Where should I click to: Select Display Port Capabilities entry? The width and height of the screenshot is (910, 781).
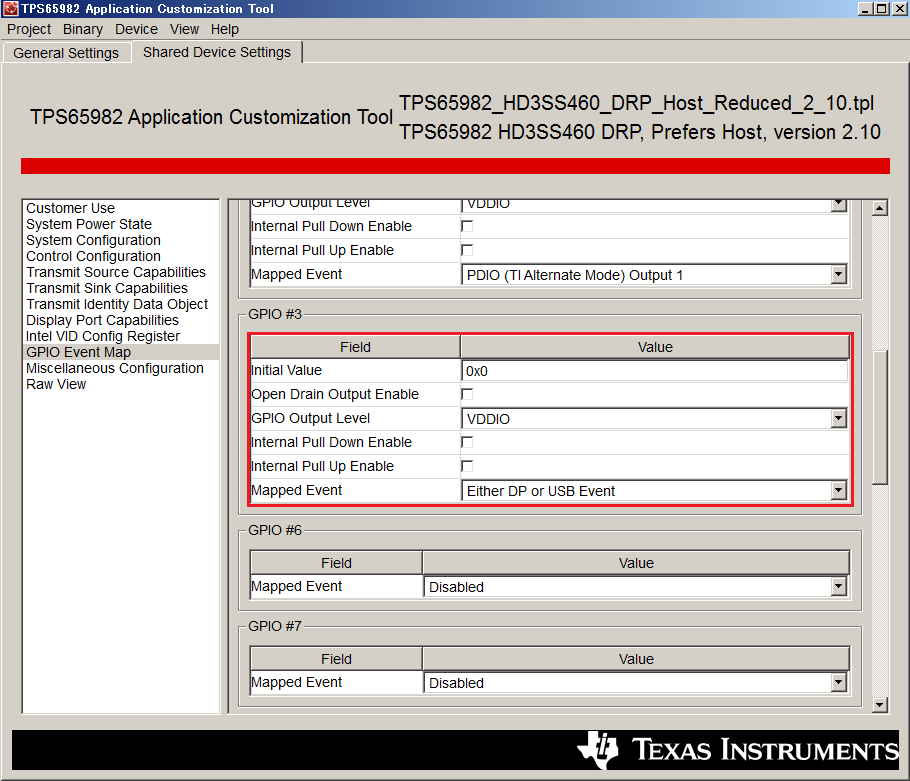pos(102,320)
